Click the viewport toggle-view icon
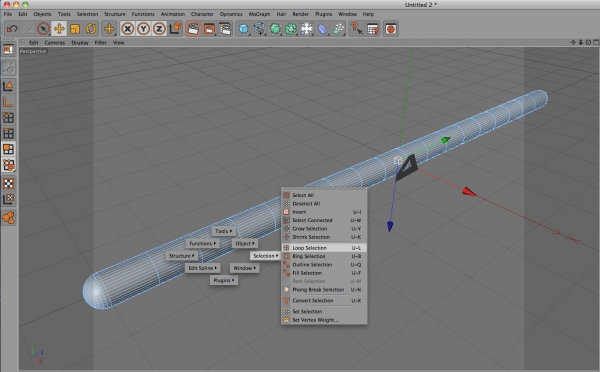 click(596, 42)
